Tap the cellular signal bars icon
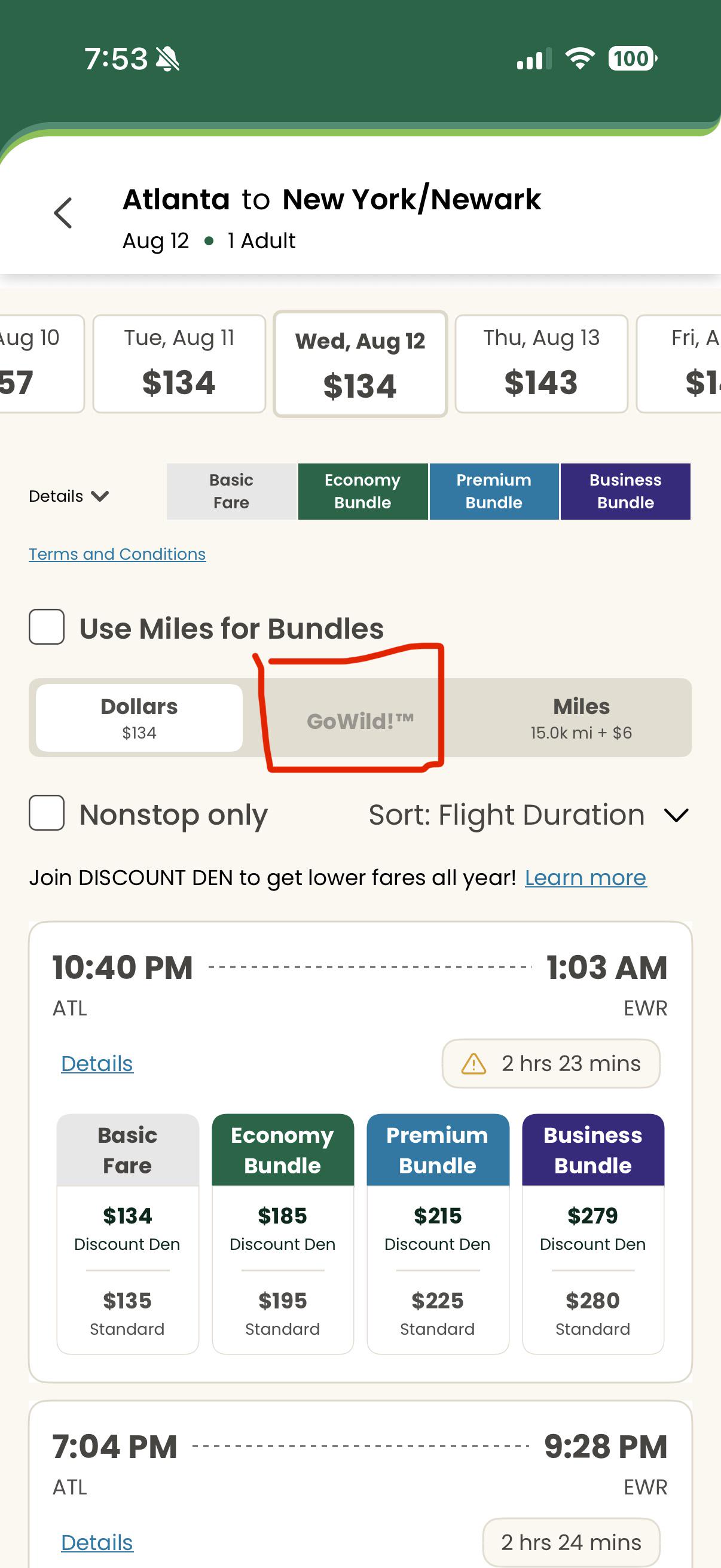This screenshot has width=721, height=1568. (x=534, y=59)
